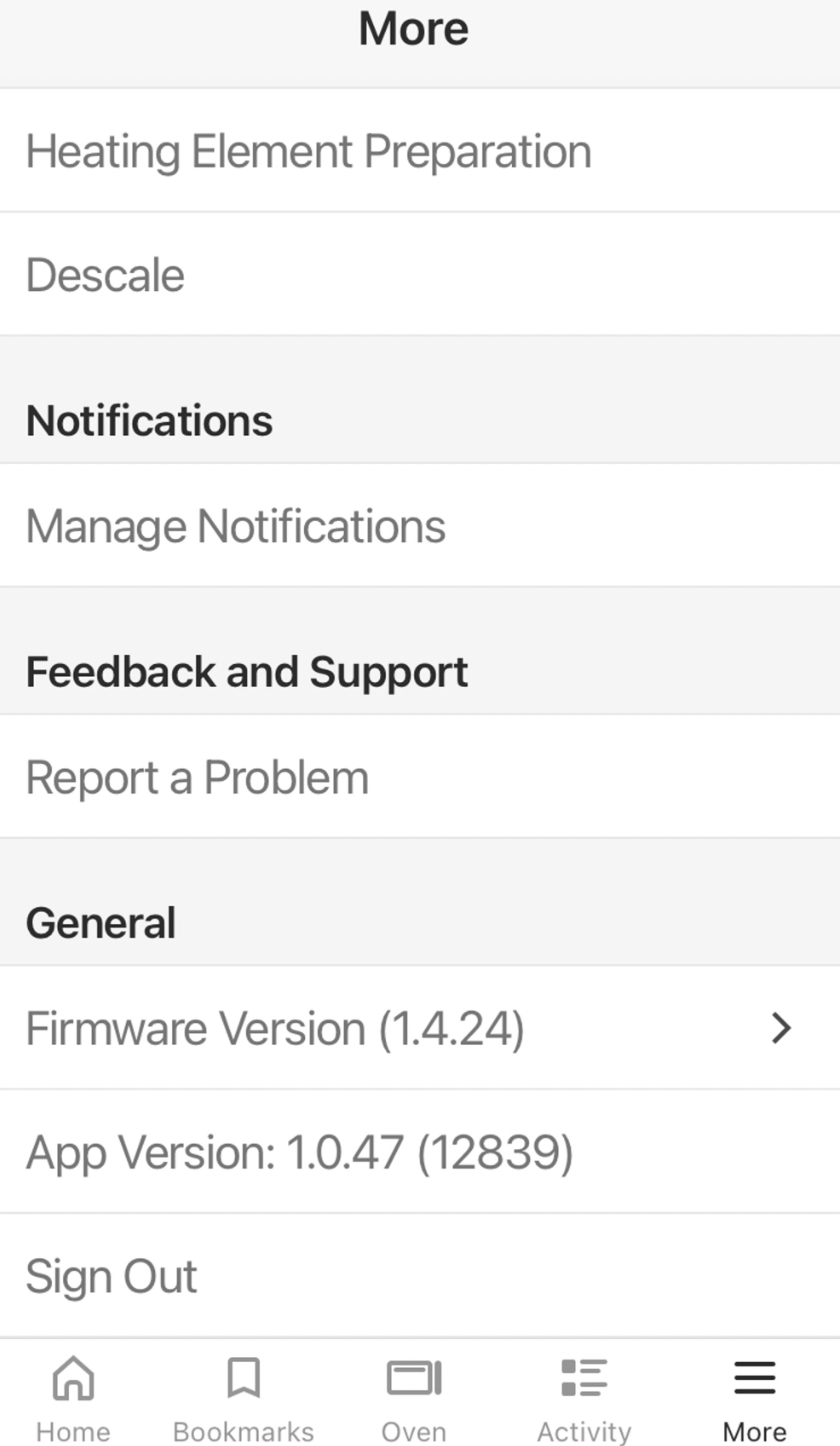This screenshot has width=840, height=1446.
Task: Tap Report a Problem
Action: tap(420, 777)
